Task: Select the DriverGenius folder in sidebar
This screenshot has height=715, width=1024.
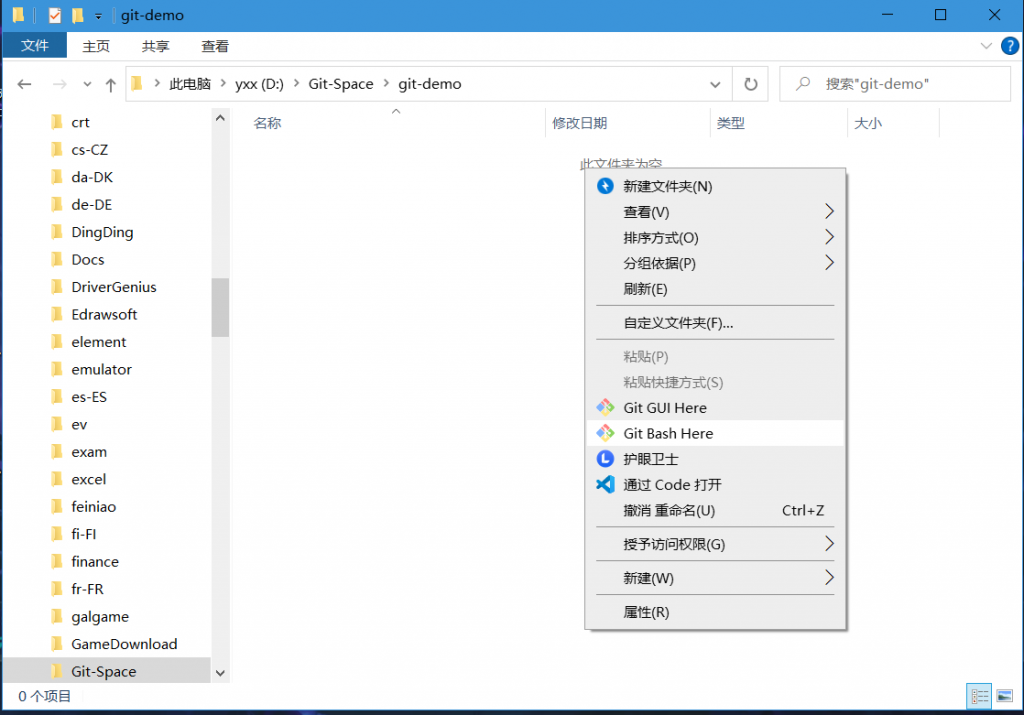Action: pos(114,287)
